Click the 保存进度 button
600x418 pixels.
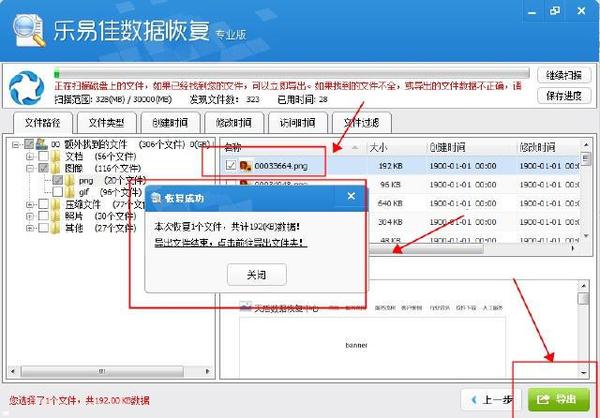point(564,95)
